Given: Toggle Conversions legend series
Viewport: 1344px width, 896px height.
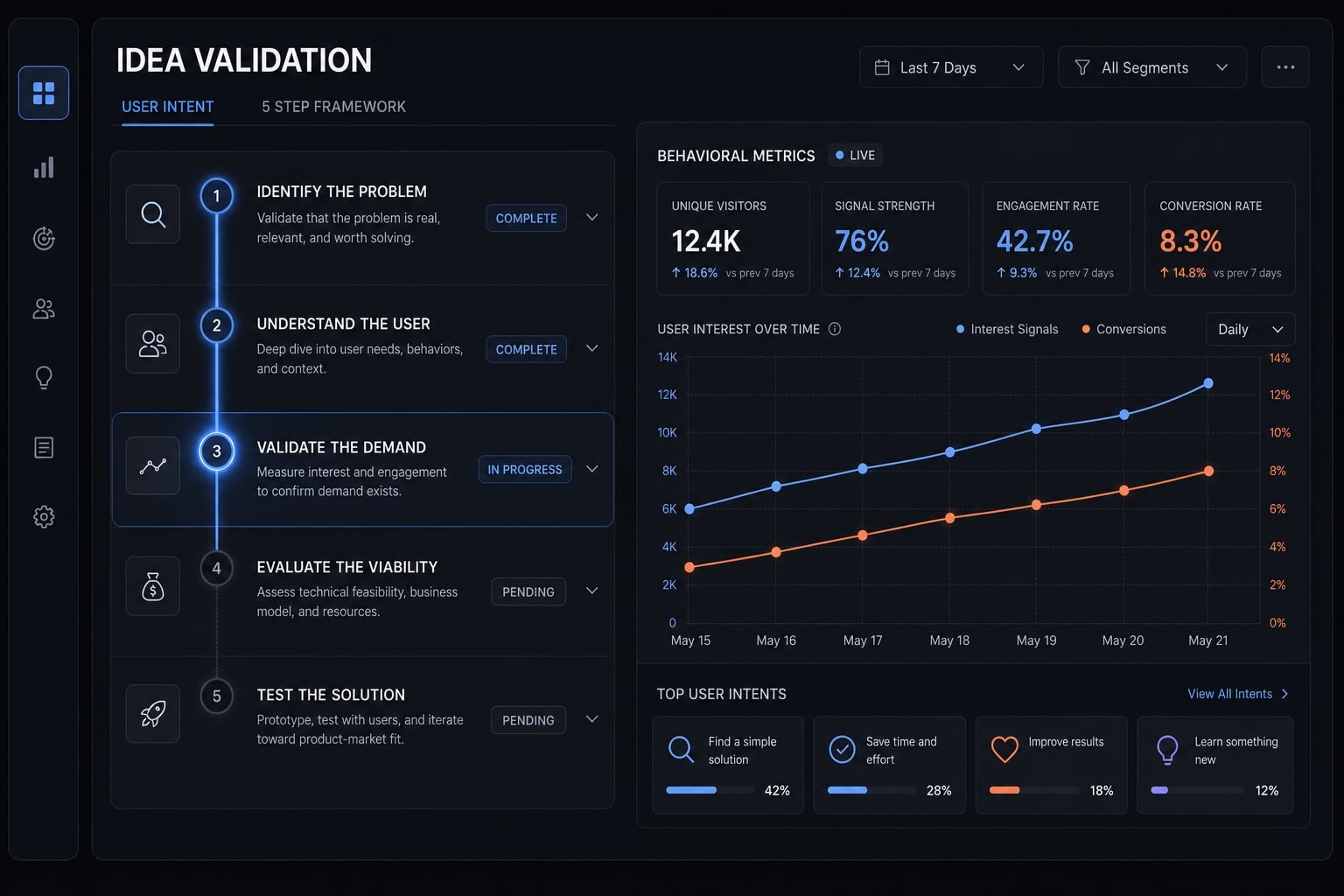Looking at the screenshot, I should (1124, 329).
